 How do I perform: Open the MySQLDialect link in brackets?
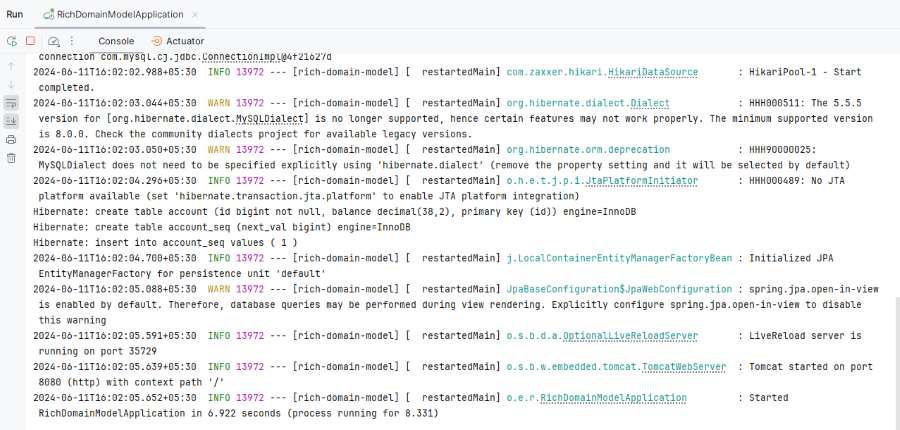coord(269,119)
